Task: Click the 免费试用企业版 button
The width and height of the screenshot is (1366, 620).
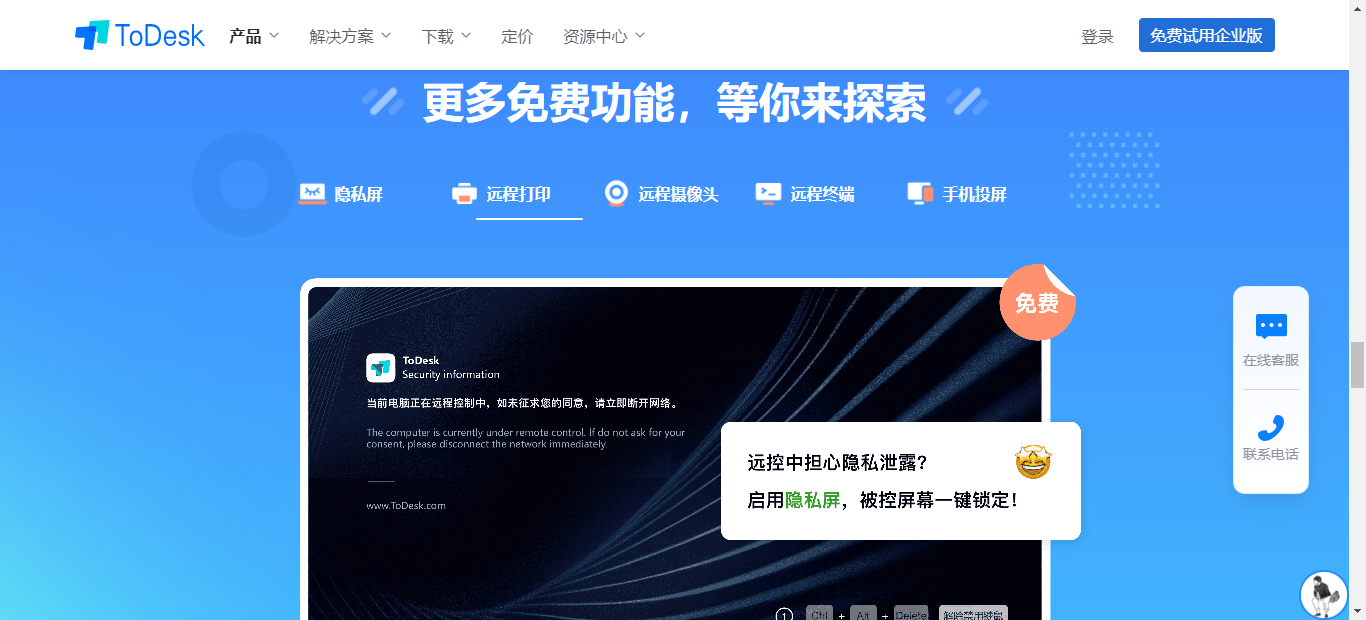Action: pos(1206,35)
